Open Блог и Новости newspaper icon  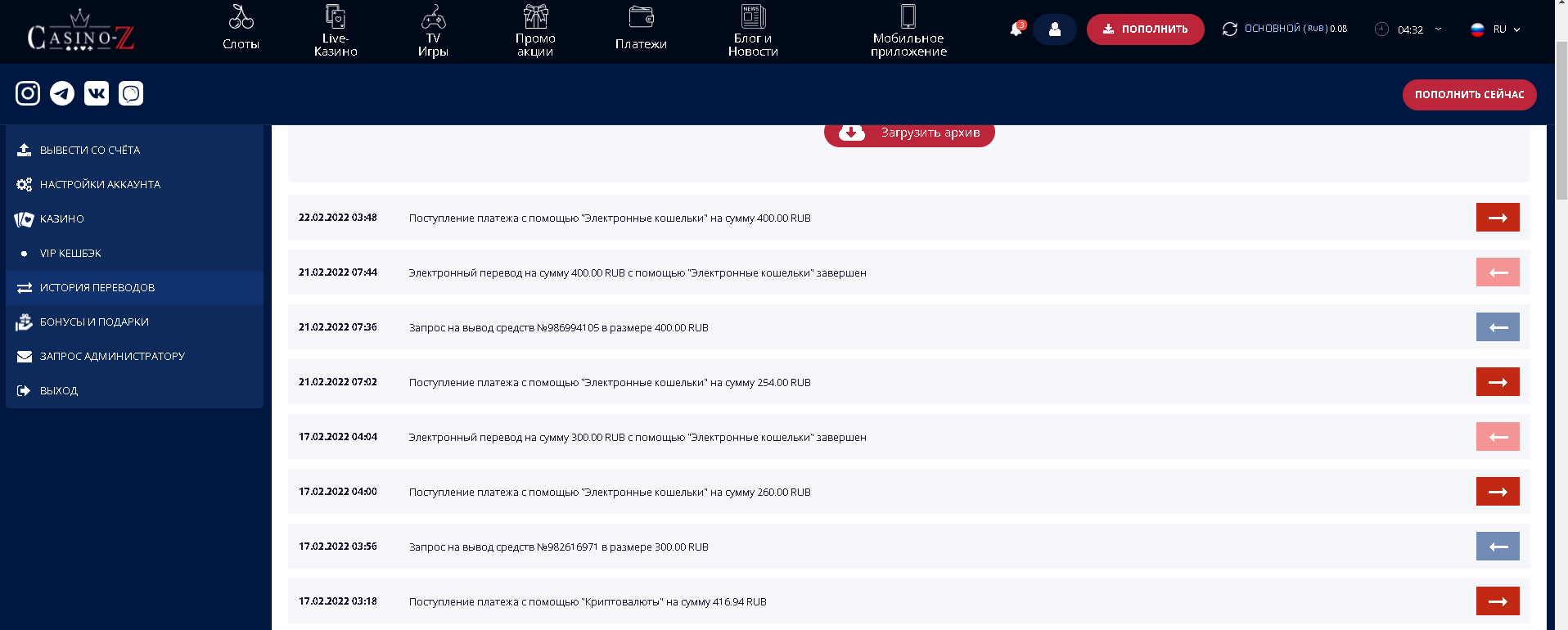[753, 16]
